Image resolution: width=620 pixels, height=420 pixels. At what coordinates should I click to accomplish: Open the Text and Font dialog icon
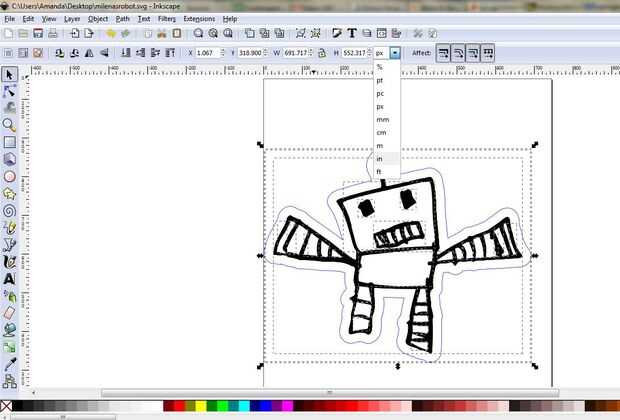[x=352, y=34]
